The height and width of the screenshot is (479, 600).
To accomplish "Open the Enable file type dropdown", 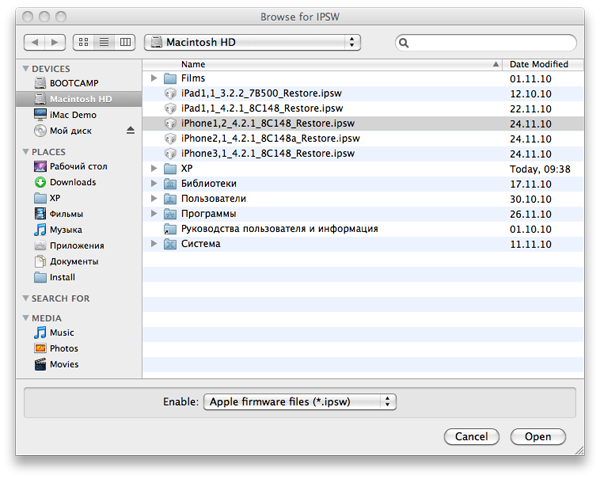I will (300, 402).
